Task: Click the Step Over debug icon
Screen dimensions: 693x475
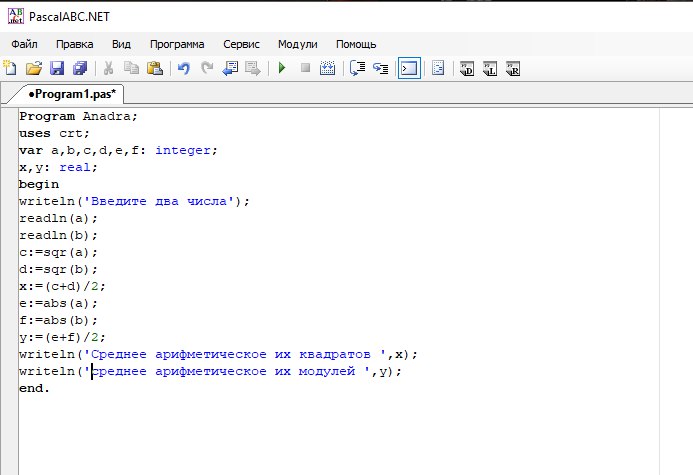Action: pyautogui.click(x=357, y=69)
